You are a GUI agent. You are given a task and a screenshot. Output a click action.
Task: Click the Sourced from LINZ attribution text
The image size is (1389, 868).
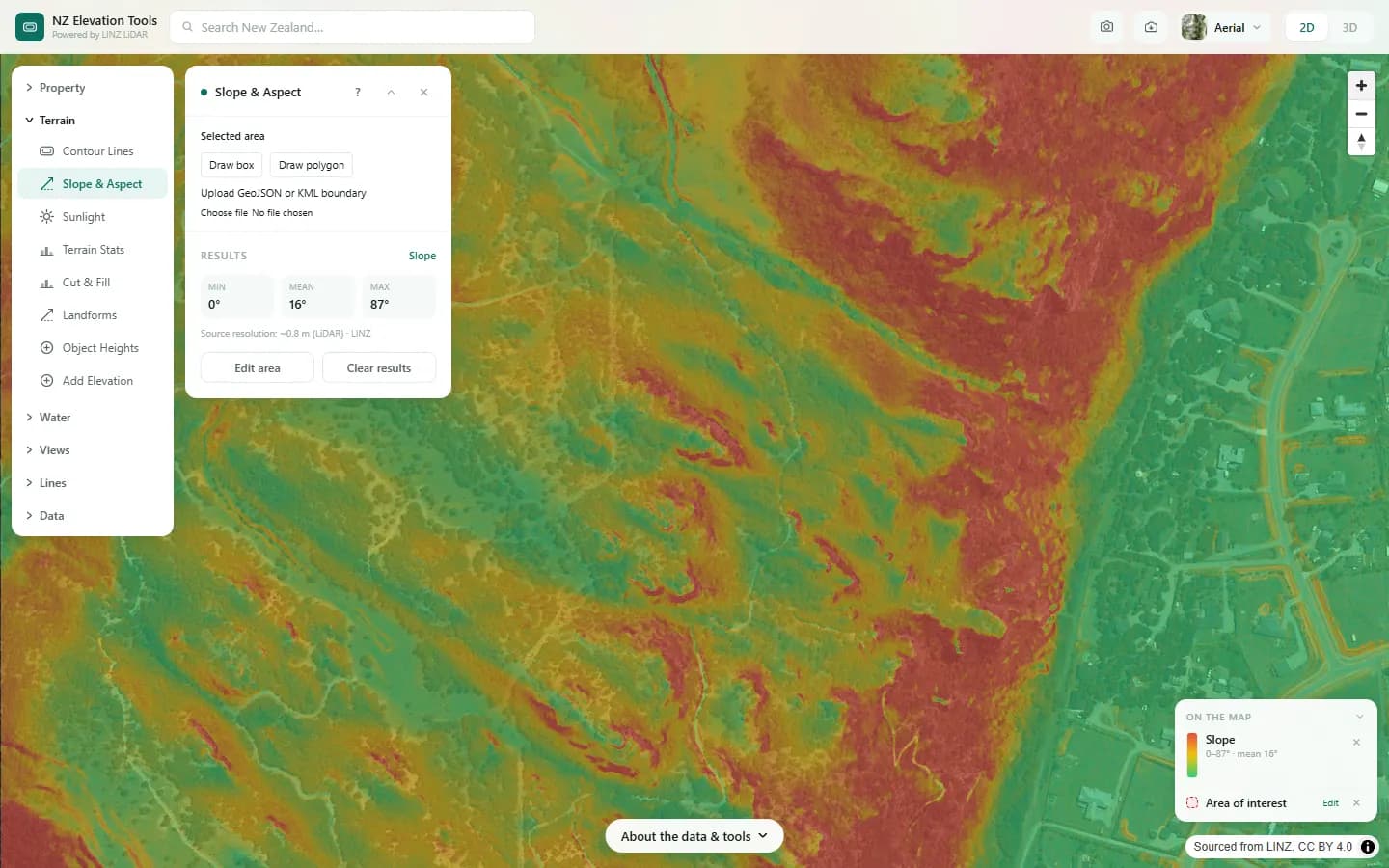(x=1273, y=847)
